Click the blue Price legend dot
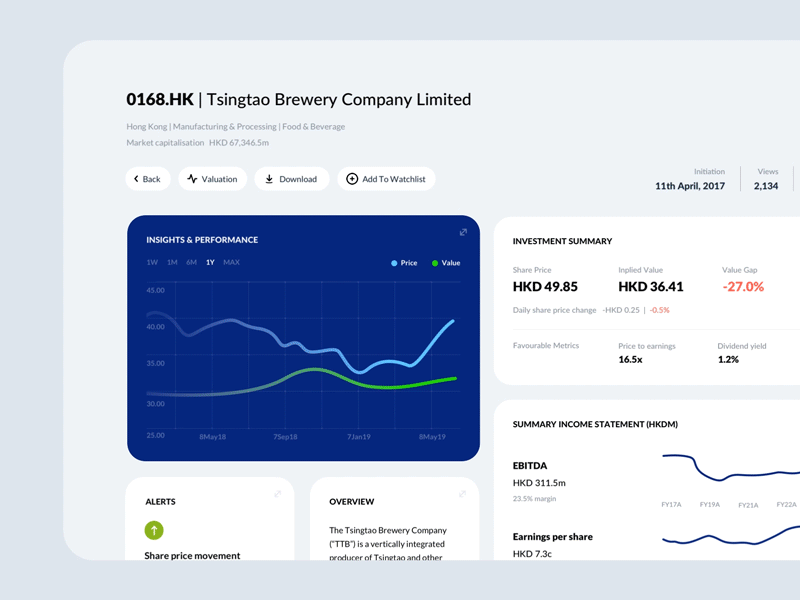The width and height of the screenshot is (800, 600). pos(394,263)
